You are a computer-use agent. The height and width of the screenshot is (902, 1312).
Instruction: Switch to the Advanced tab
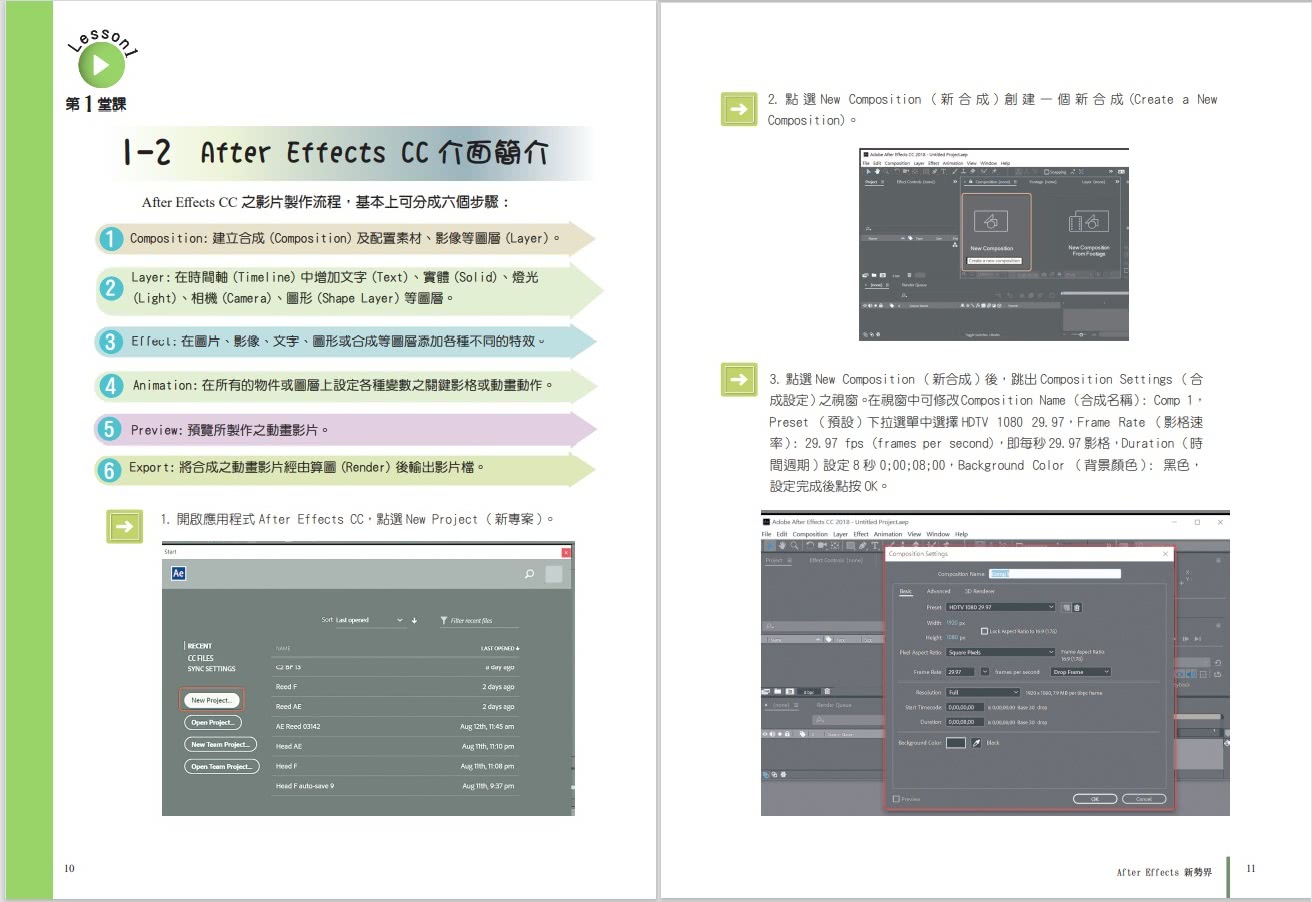[x=938, y=591]
